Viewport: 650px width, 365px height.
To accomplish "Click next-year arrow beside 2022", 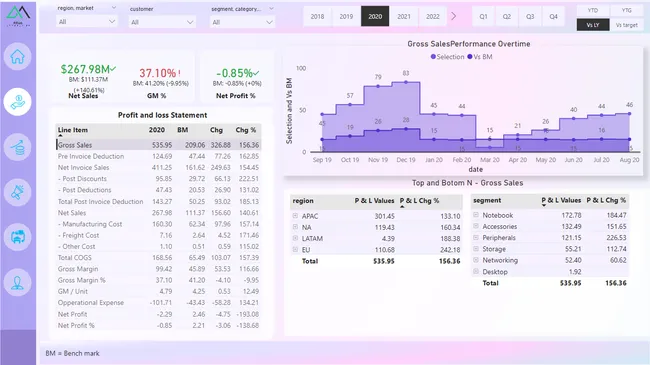I will pyautogui.click(x=454, y=16).
